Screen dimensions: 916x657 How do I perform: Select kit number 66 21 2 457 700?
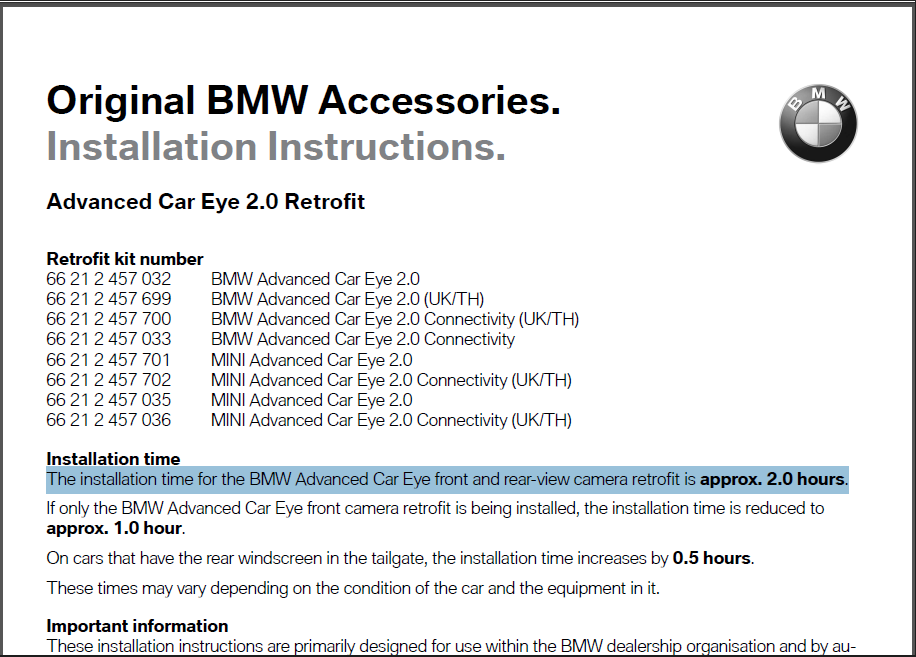coord(109,319)
